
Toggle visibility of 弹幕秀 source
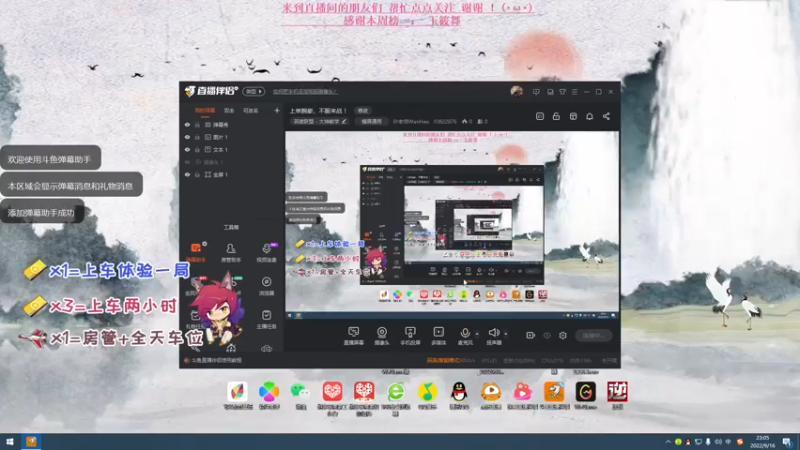click(187, 124)
